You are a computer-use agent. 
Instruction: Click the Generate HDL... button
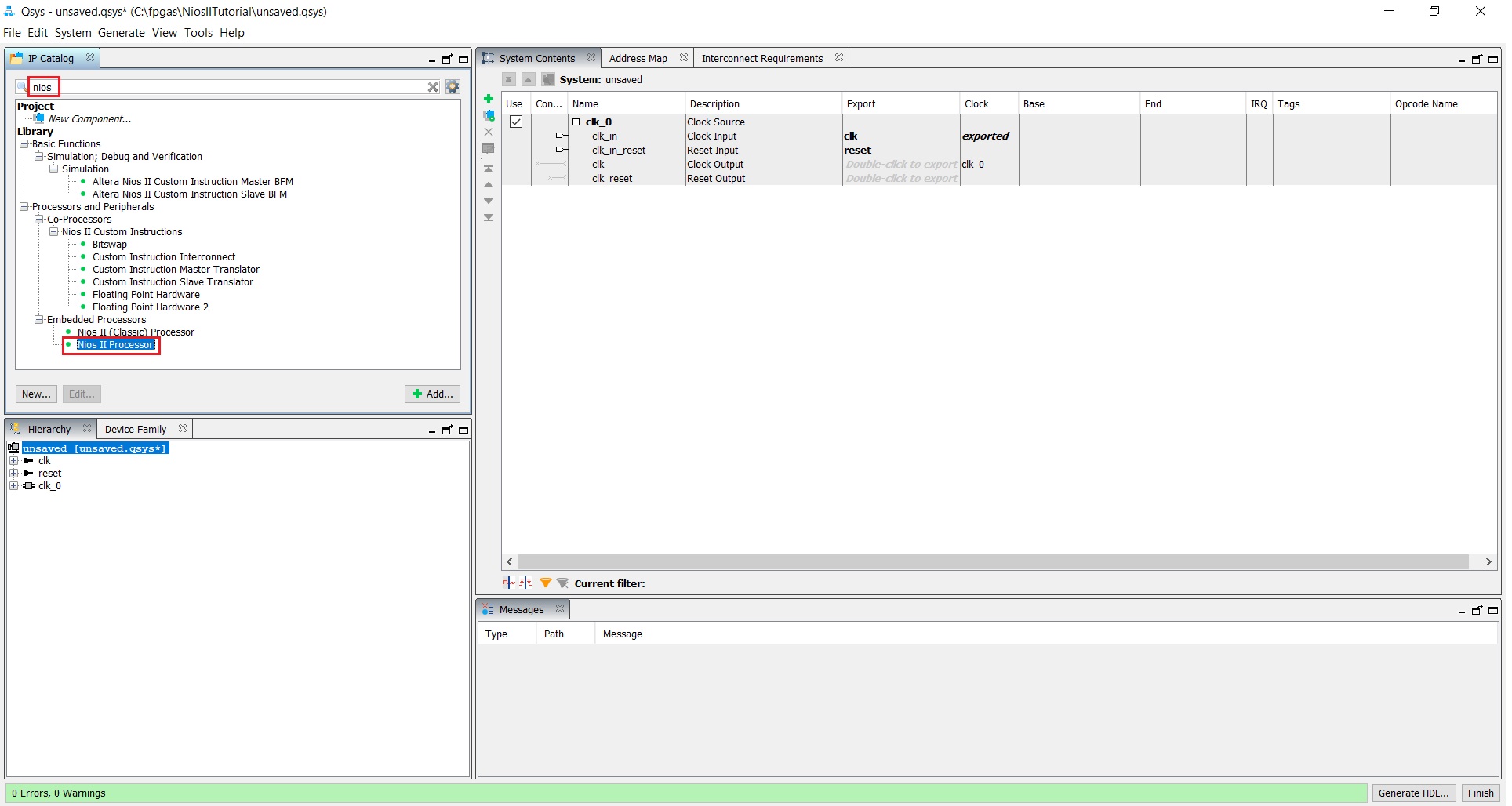(x=1413, y=793)
